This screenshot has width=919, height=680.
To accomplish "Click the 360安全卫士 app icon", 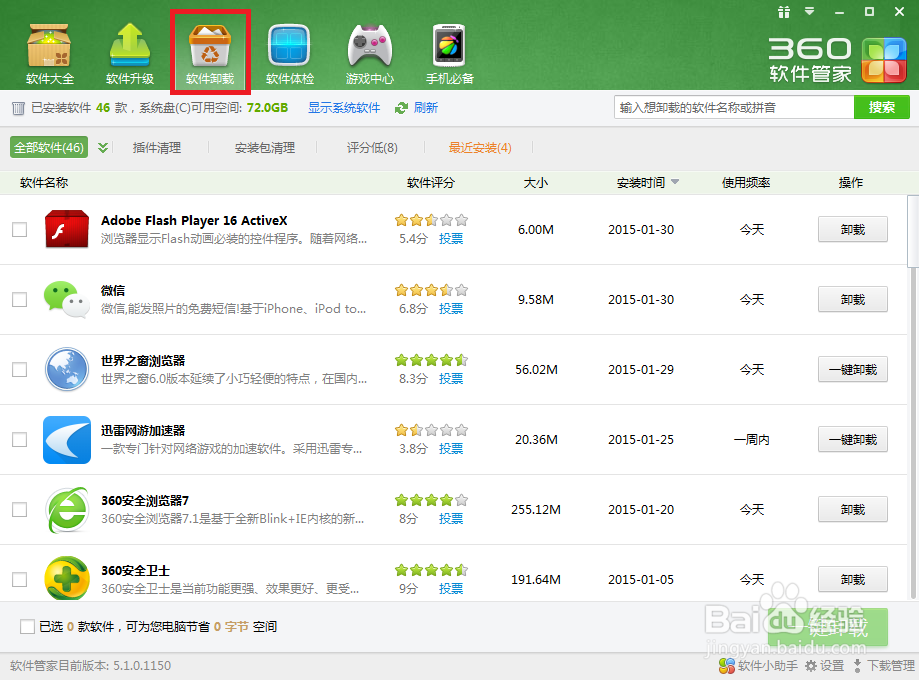I will click(x=67, y=579).
